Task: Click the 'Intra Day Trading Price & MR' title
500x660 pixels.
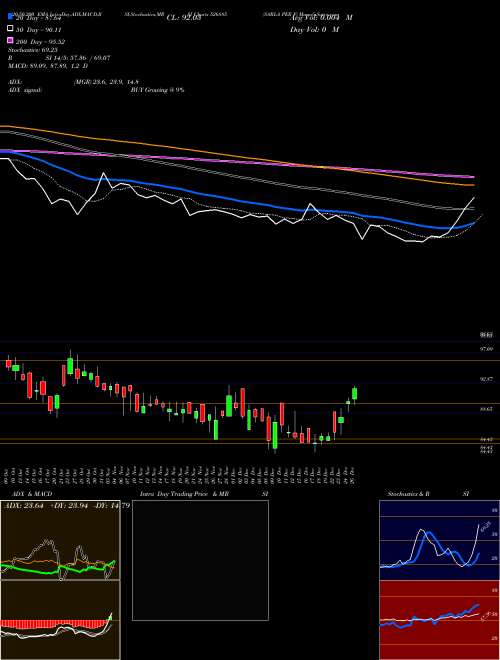Action: tap(184, 494)
